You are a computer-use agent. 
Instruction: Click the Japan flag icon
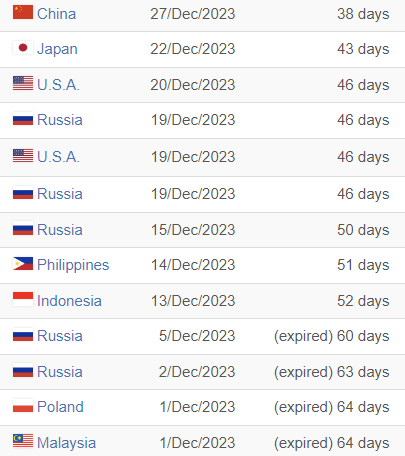(23, 48)
